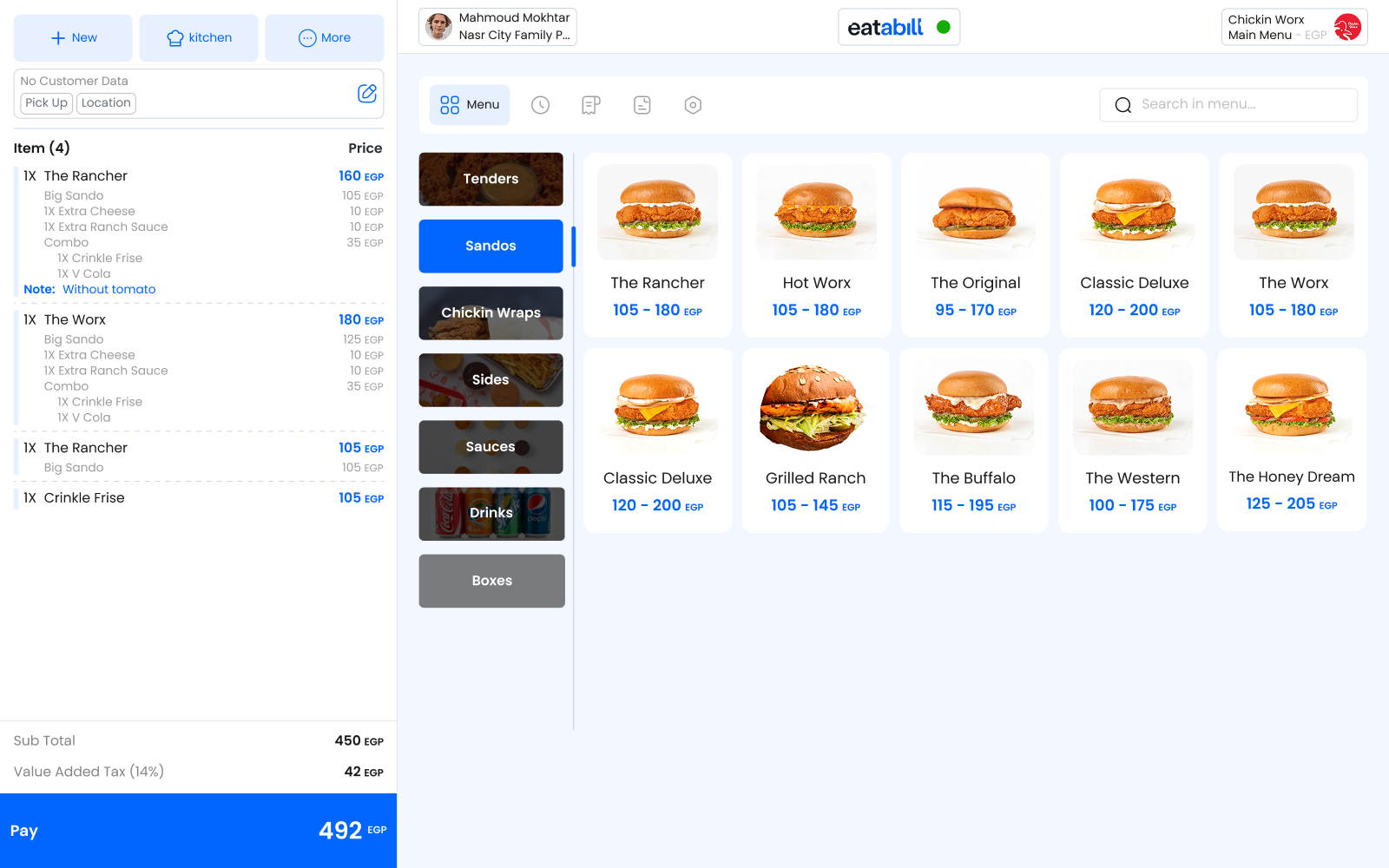
Task: Click the edit customer data icon
Action: 367,93
